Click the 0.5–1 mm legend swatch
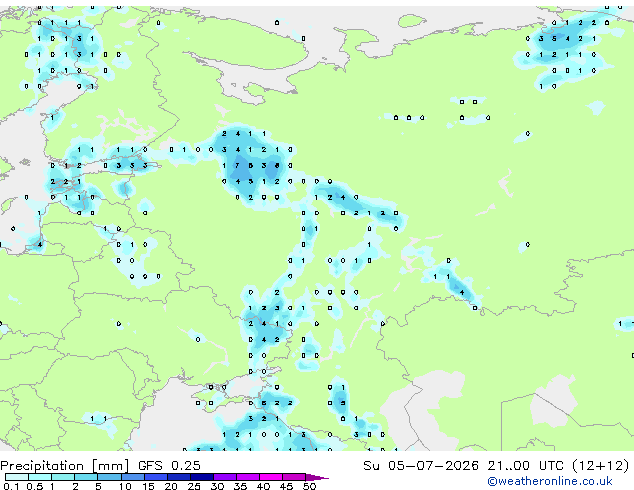This screenshot has height=490, width=634. pos(40,477)
